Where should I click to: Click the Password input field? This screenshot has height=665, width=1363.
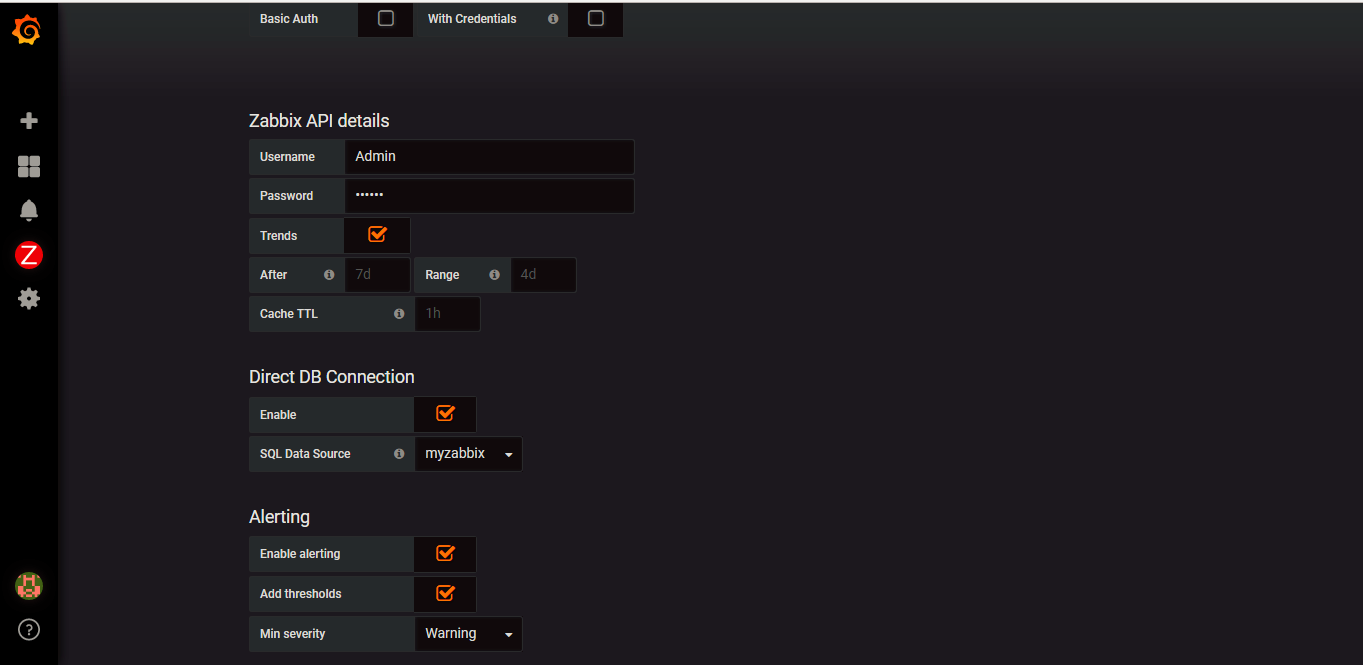pos(489,196)
